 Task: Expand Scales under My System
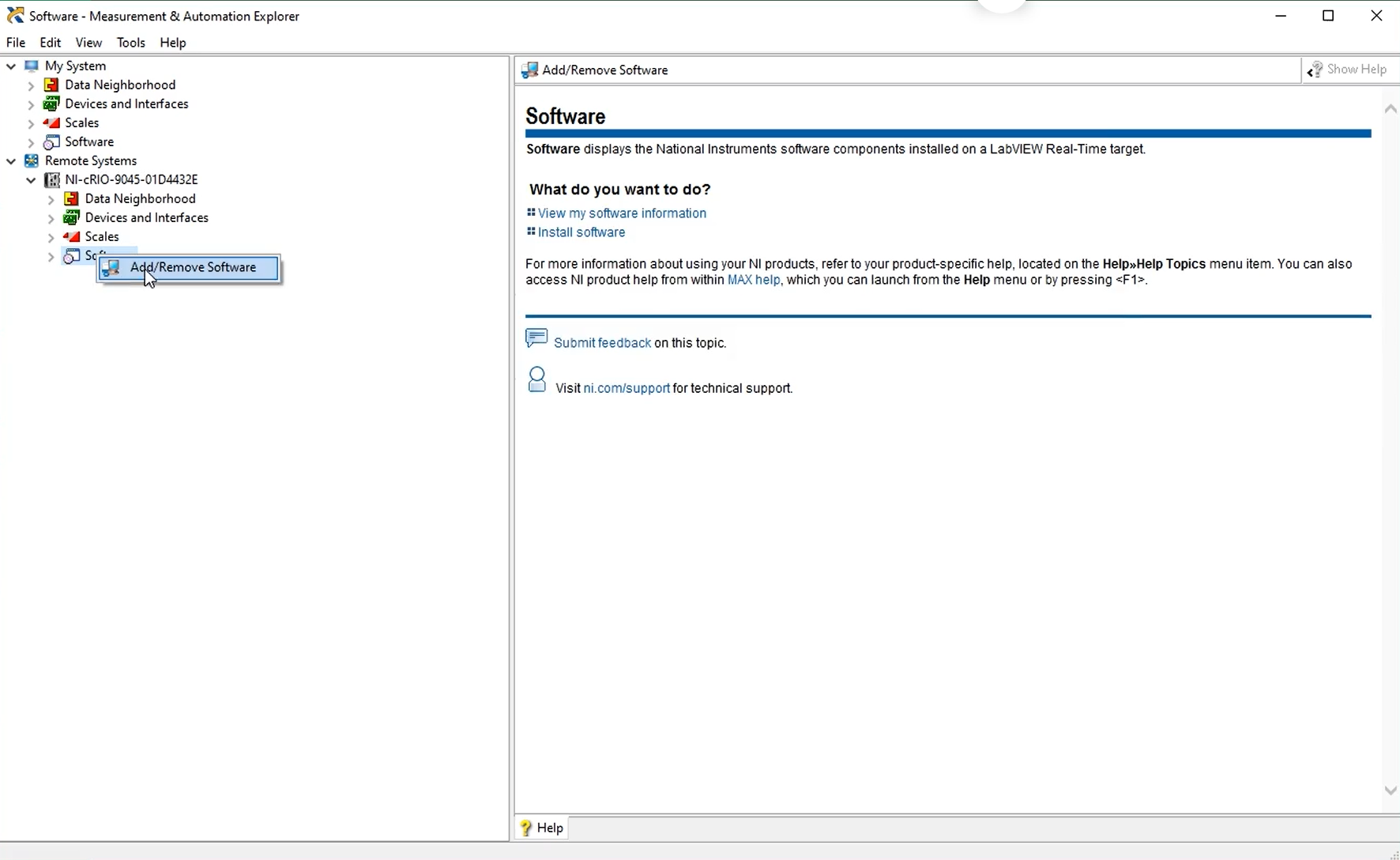coord(31,123)
